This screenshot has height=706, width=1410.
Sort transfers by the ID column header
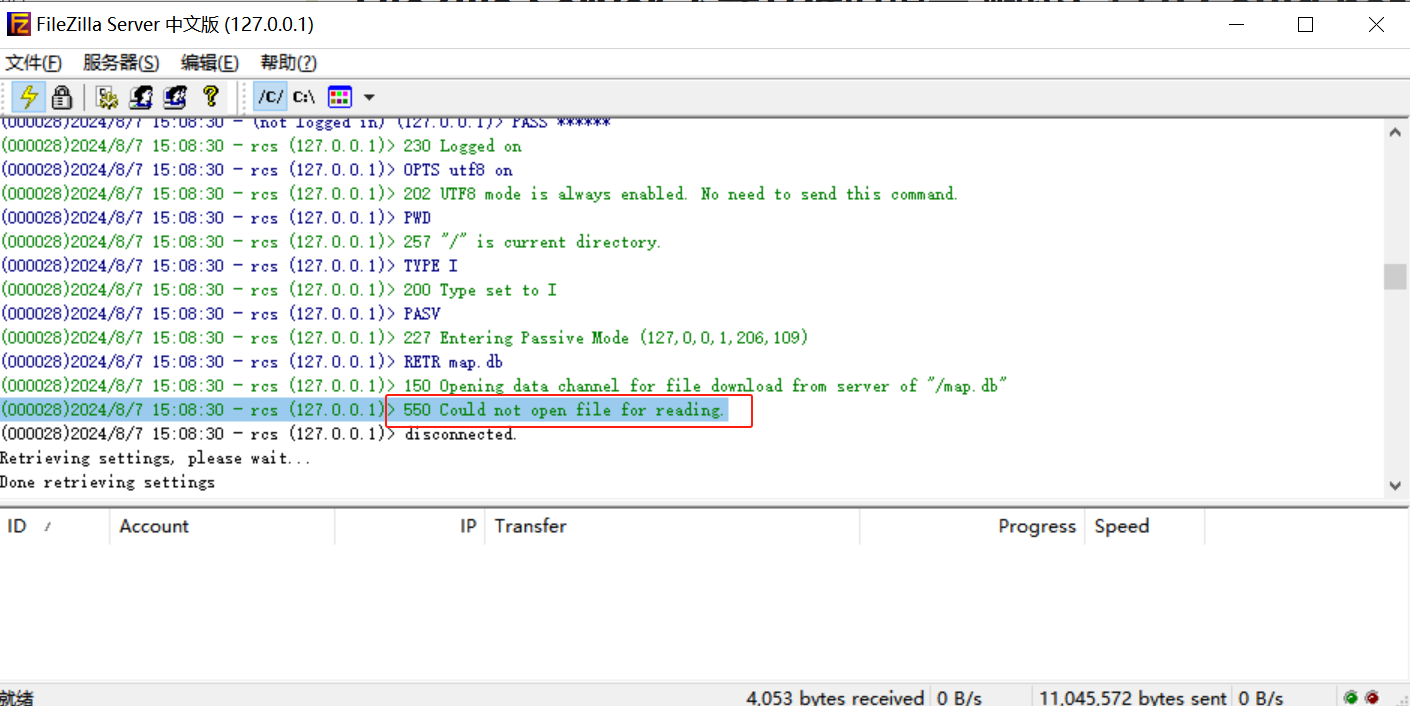click(55, 526)
